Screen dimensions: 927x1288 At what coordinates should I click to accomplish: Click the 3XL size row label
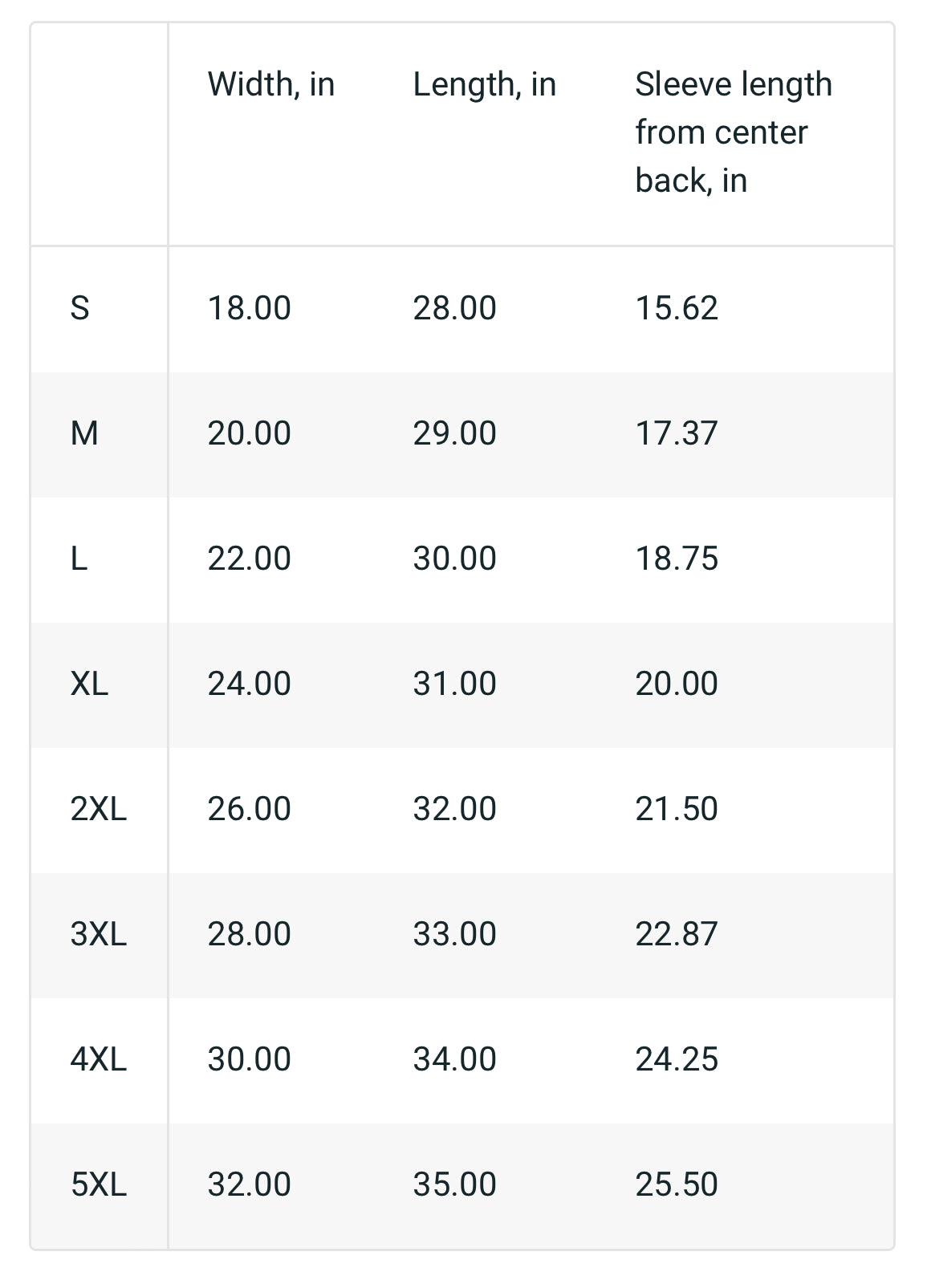(99, 934)
